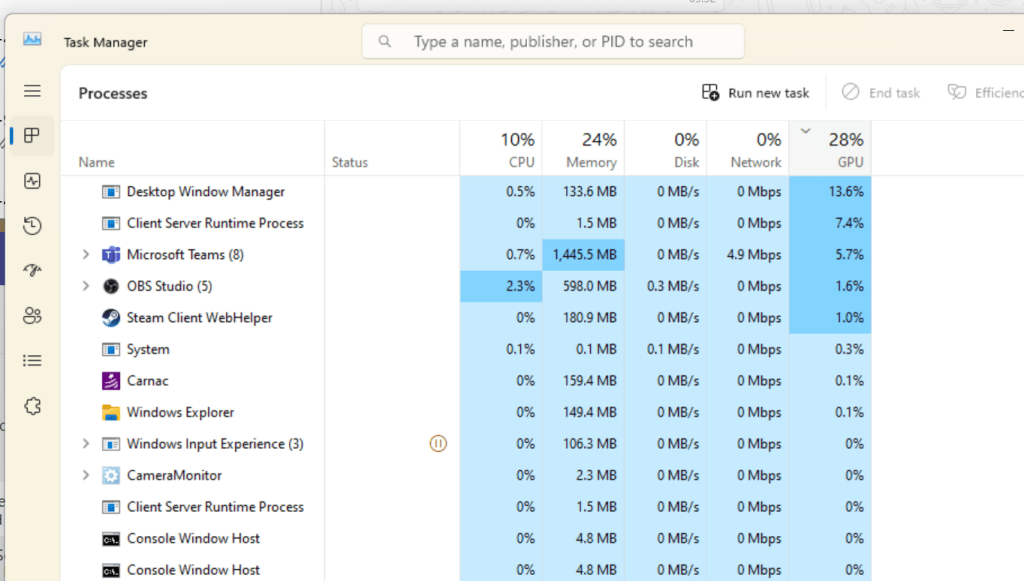1024x581 pixels.
Task: Sort processes by GPU 28% header
Action: 830,149
